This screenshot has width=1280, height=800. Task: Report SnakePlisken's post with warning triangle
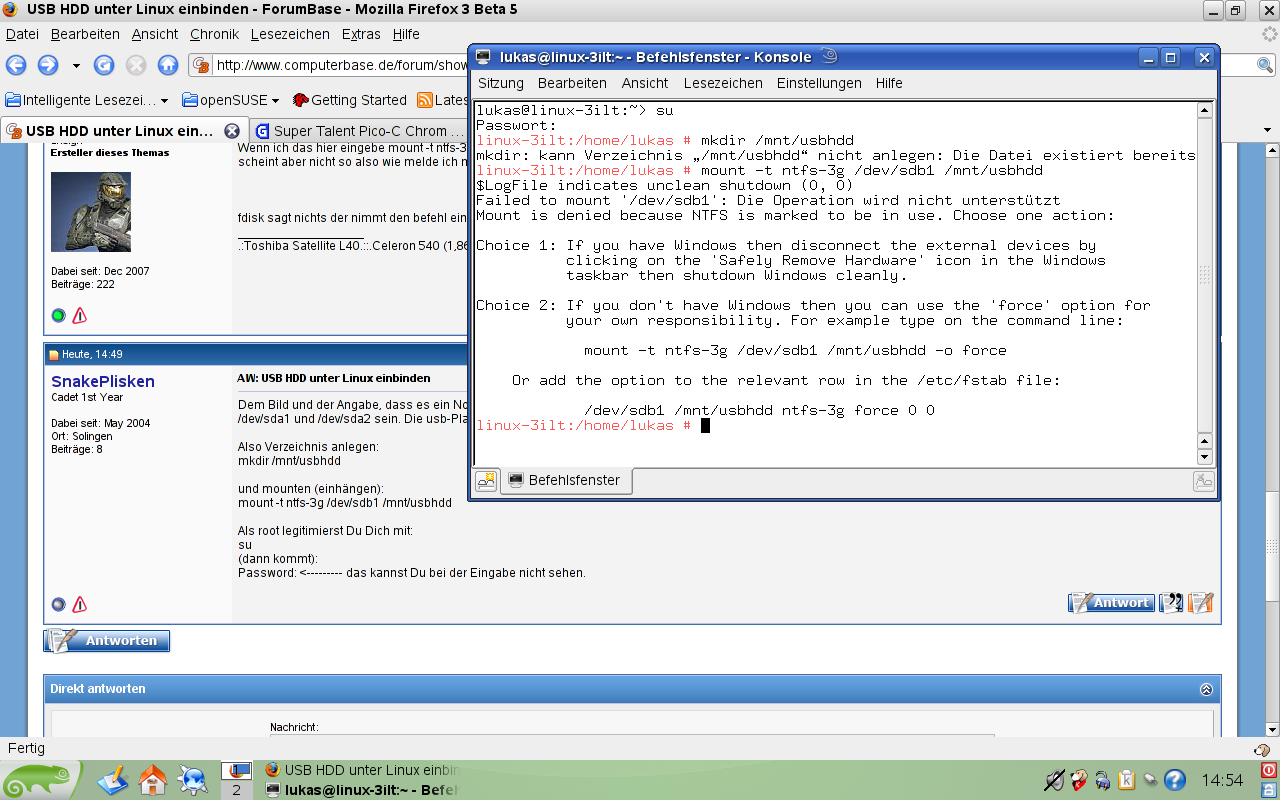[80, 604]
